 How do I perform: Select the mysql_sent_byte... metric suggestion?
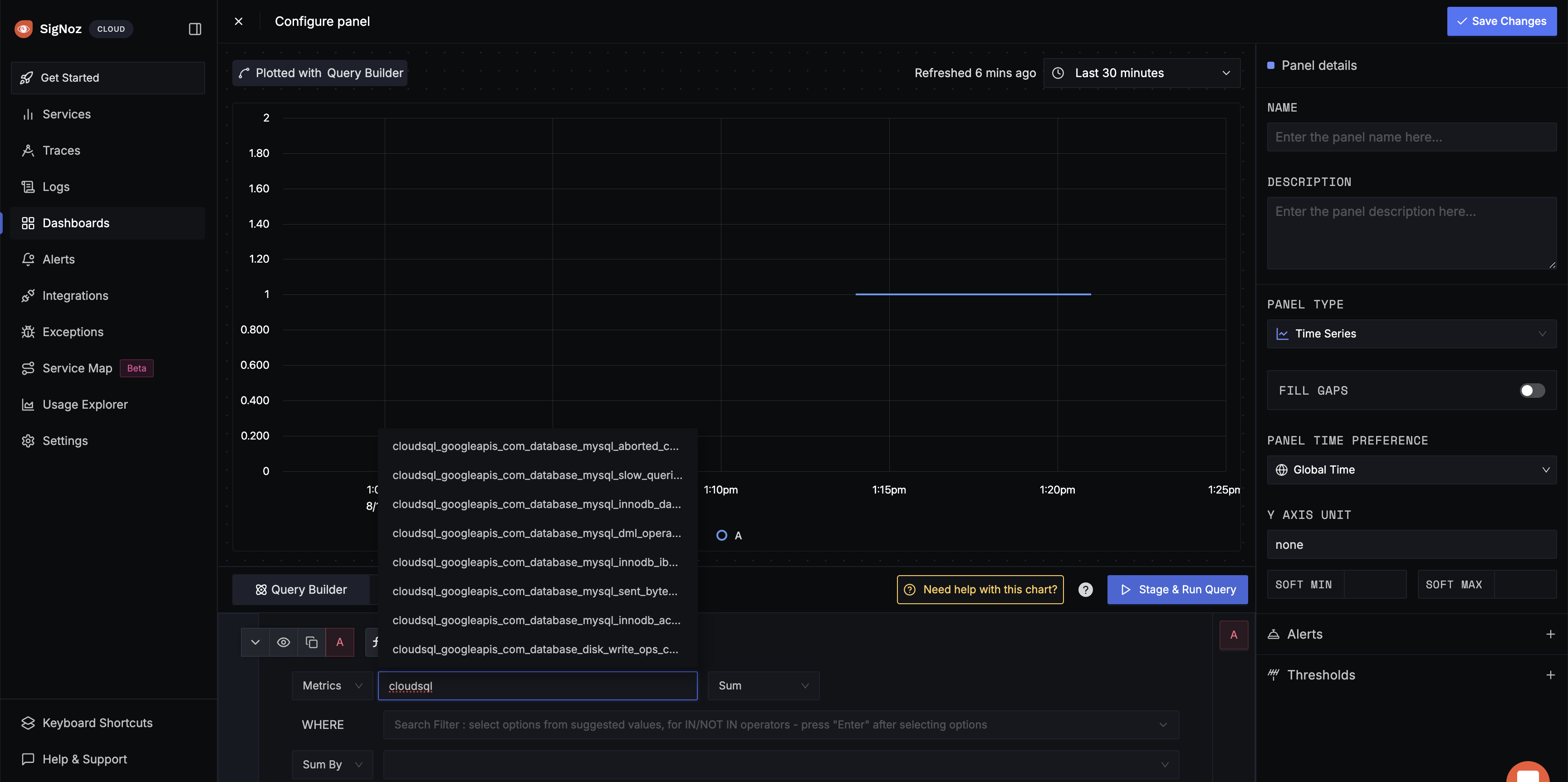(x=538, y=591)
